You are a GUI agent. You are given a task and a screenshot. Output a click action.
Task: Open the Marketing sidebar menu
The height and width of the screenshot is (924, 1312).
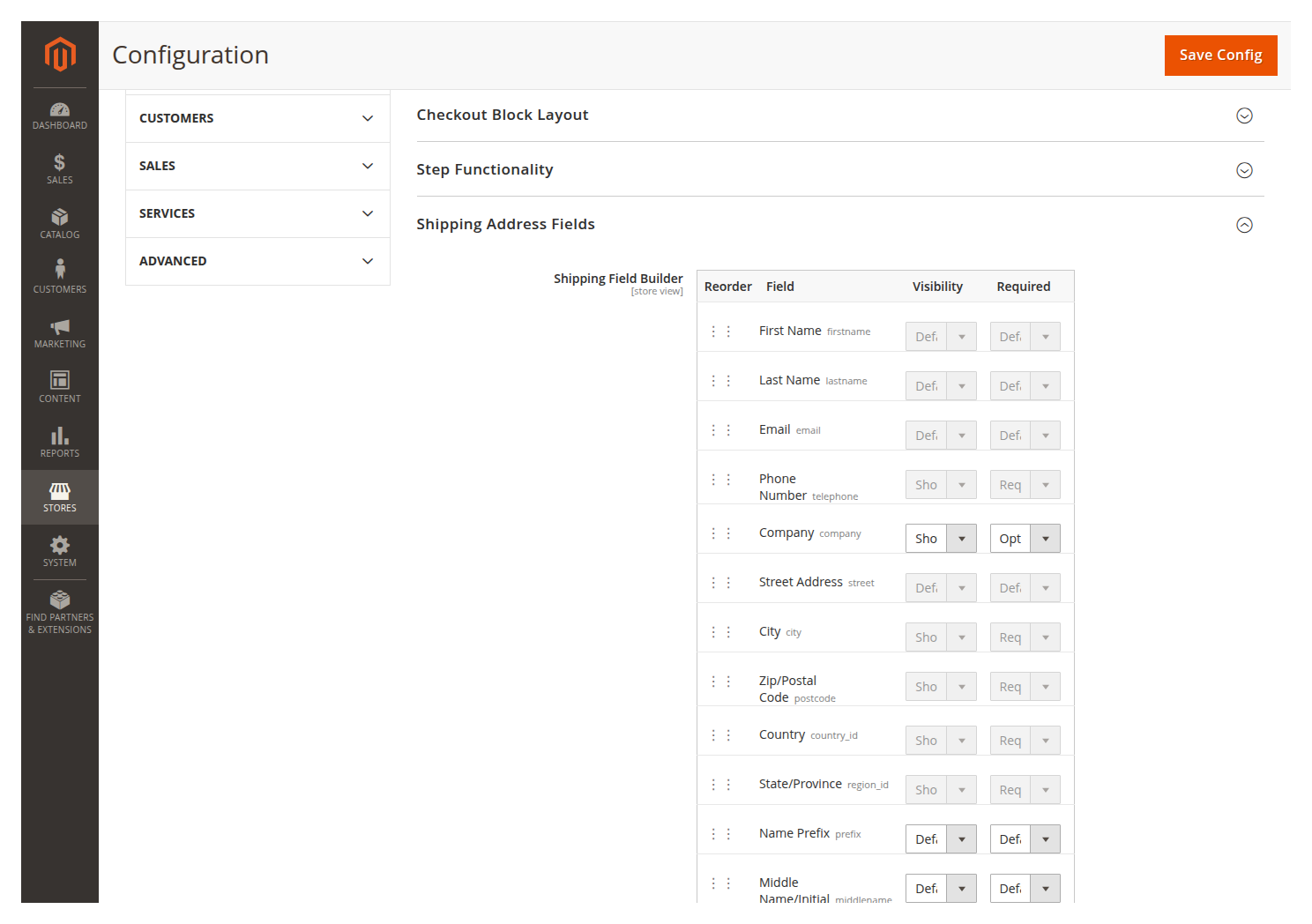pos(60,333)
